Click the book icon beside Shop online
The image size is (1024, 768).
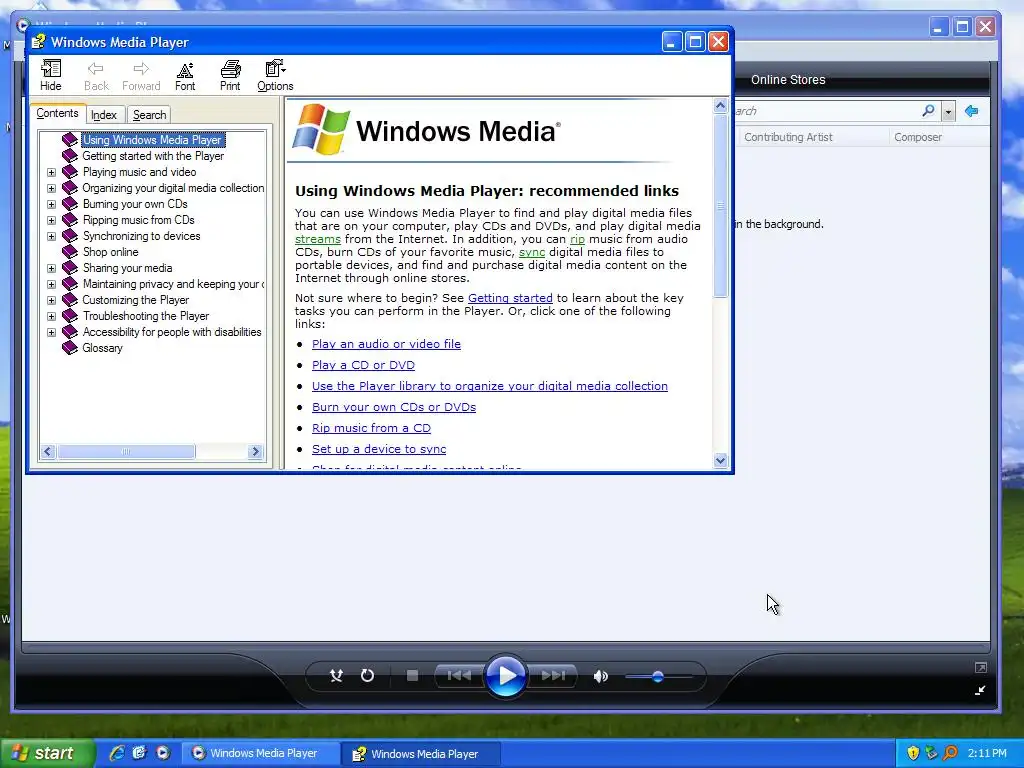click(69, 252)
